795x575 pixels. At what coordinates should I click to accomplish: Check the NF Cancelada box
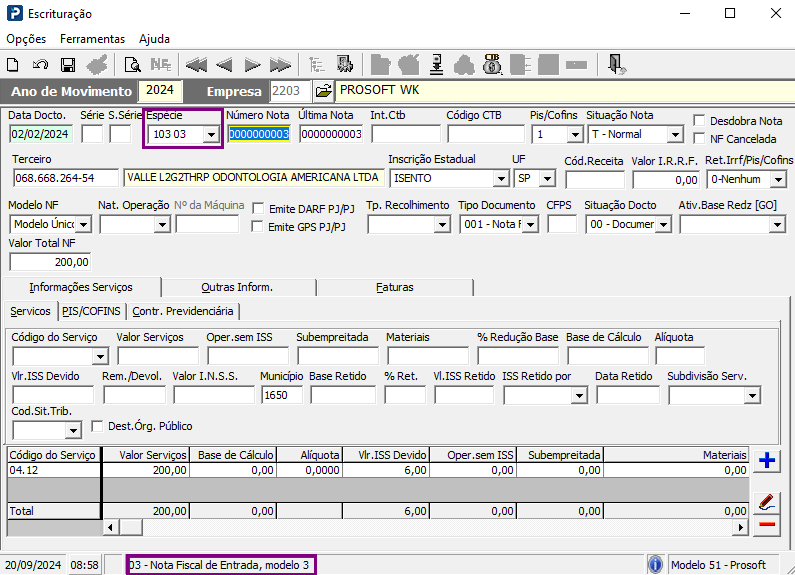(699, 138)
